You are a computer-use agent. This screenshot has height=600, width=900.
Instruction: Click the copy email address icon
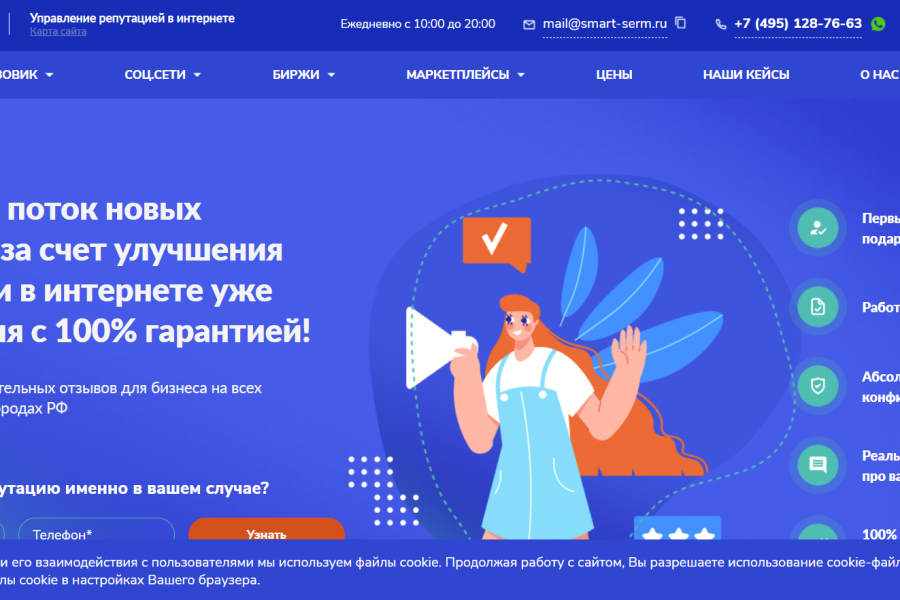click(x=680, y=23)
